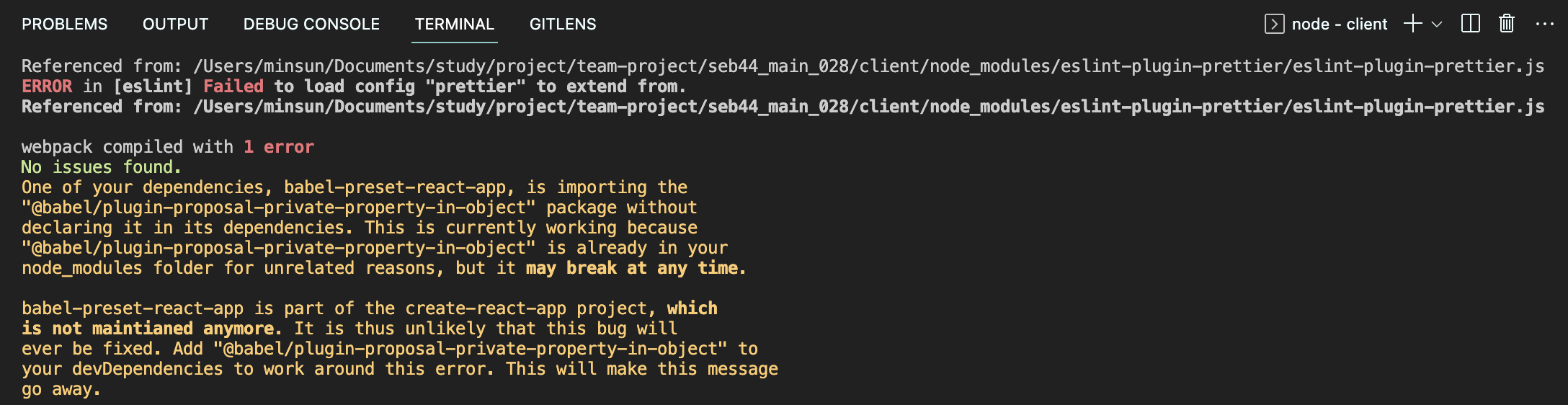Open the more actions ellipsis menu
The width and height of the screenshot is (1568, 405).
(x=1545, y=24)
